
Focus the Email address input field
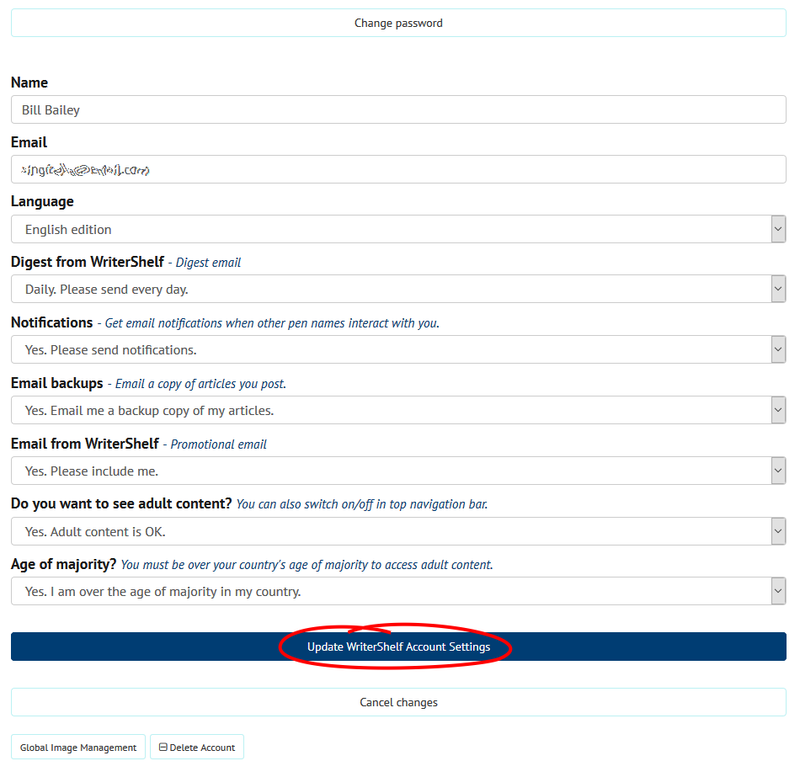click(x=398, y=169)
